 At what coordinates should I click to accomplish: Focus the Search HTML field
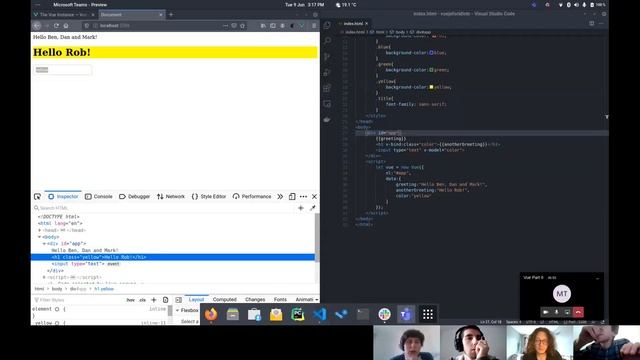pyautogui.click(x=163, y=208)
